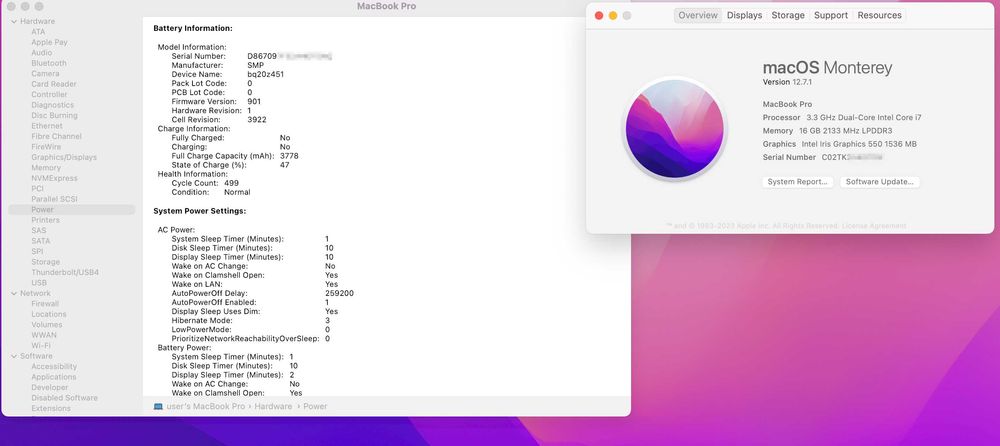Select FireWire in the sidebar
The image size is (1000, 446).
click(x=46, y=147)
